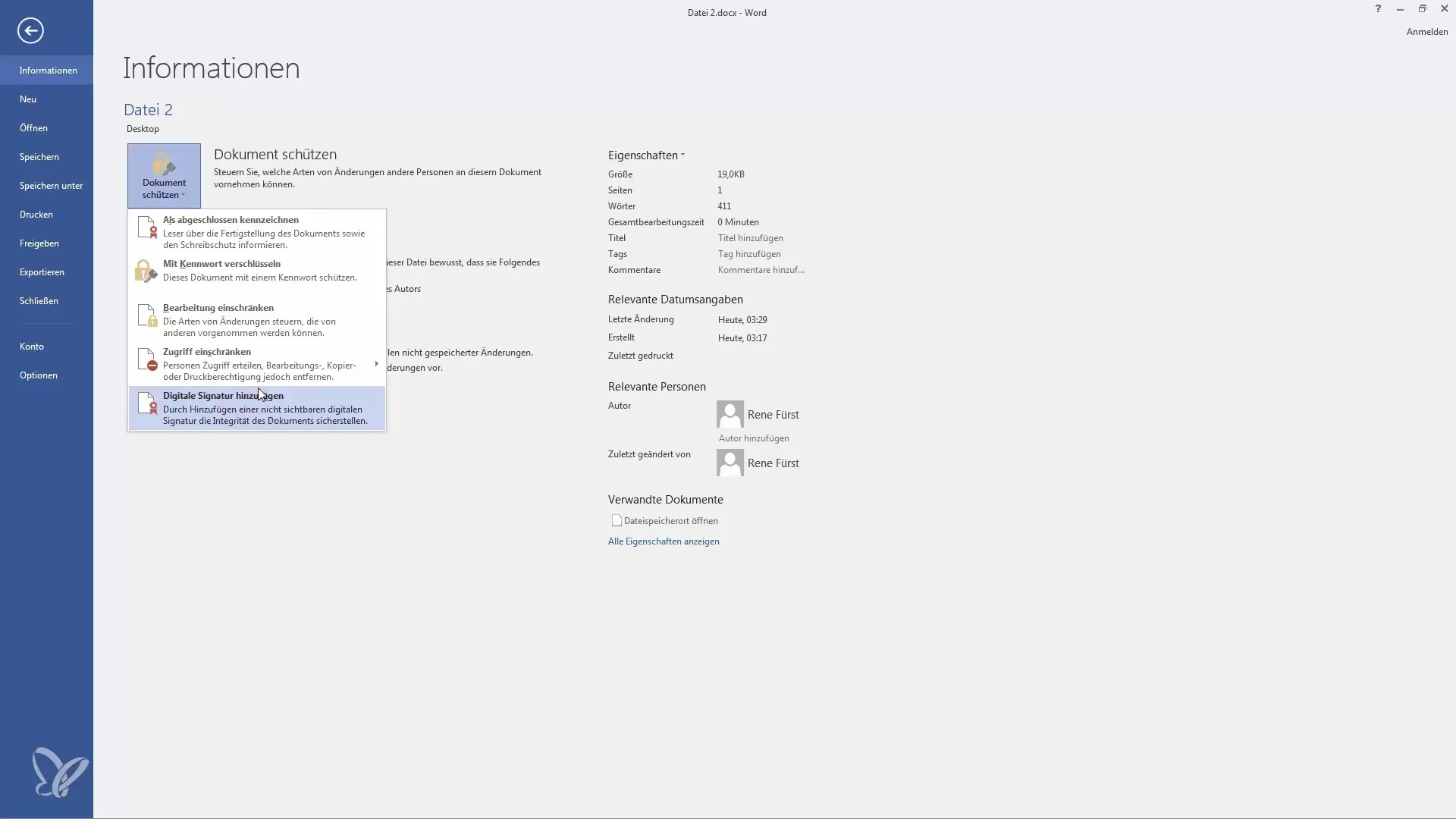The width and height of the screenshot is (1456, 819).
Task: Click Zugriff einschränken icon
Action: (x=147, y=360)
